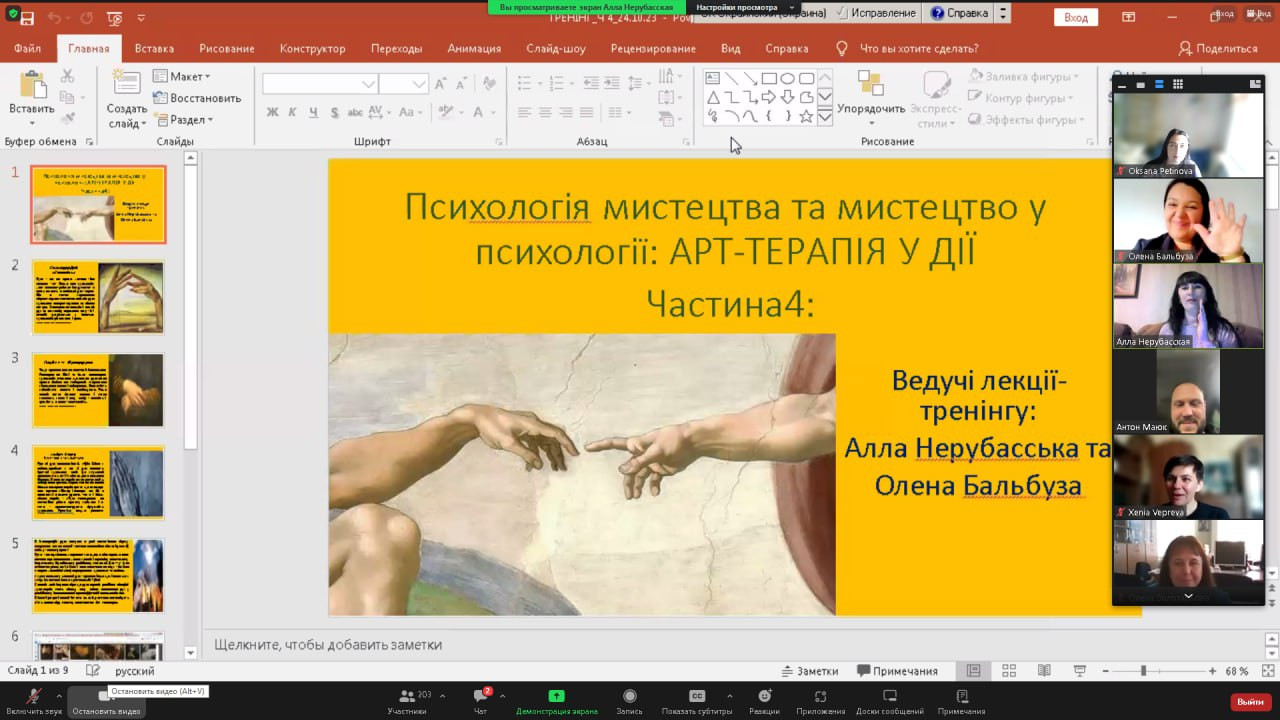Start Zoom recording (Запись)
This screenshot has width=1280, height=720.
point(629,697)
